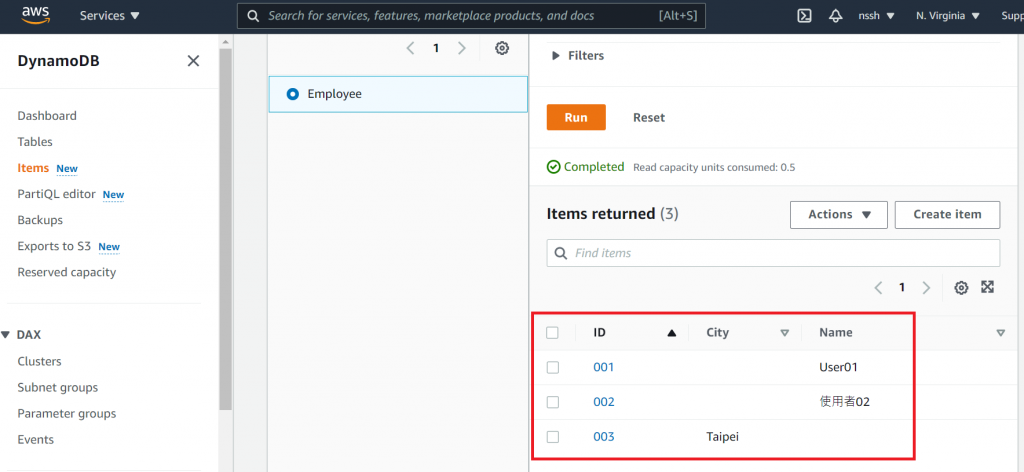Click the Create item button

pyautogui.click(x=947, y=215)
